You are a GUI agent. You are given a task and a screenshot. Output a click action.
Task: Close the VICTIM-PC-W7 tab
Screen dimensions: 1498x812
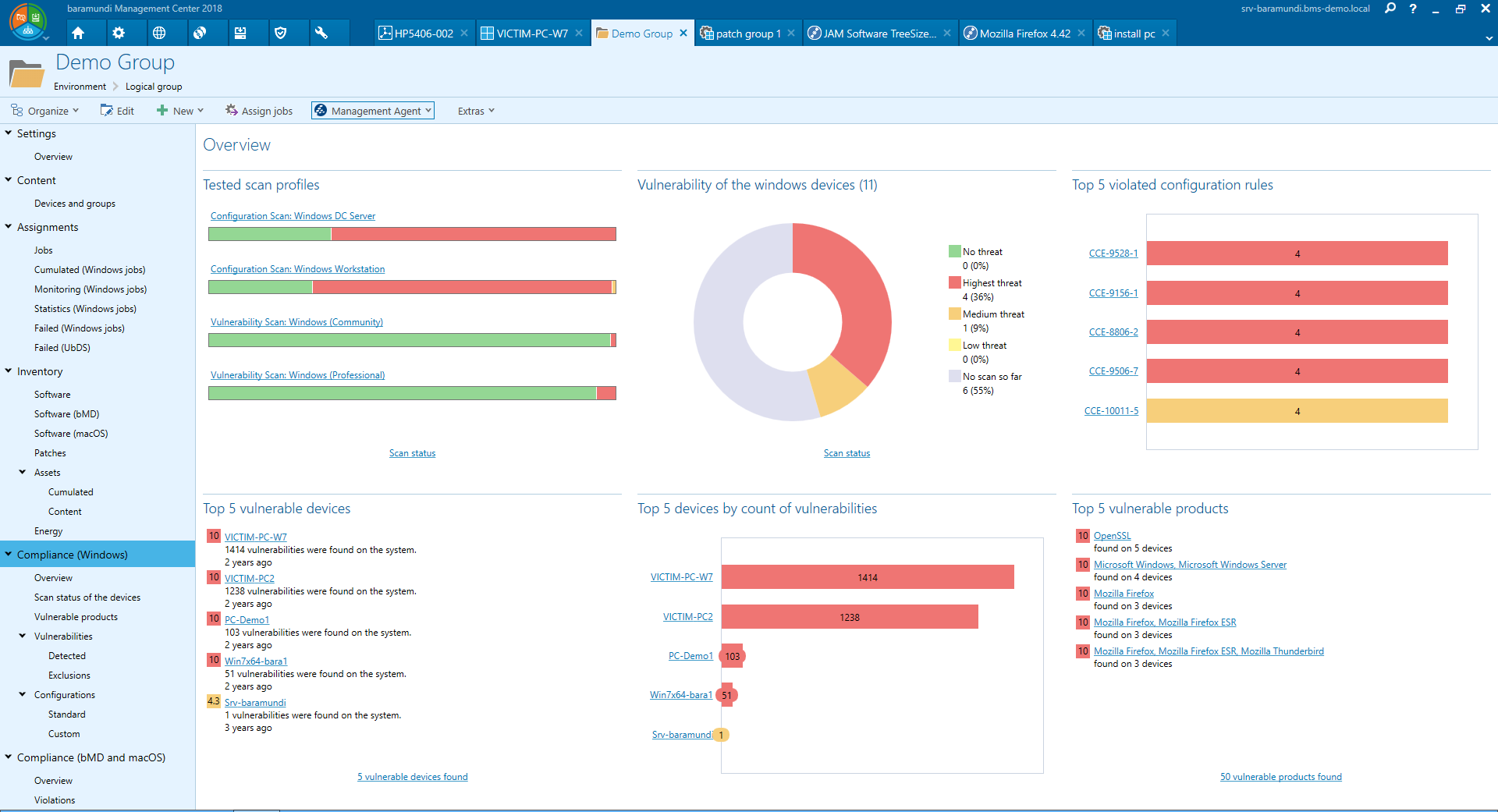click(579, 33)
